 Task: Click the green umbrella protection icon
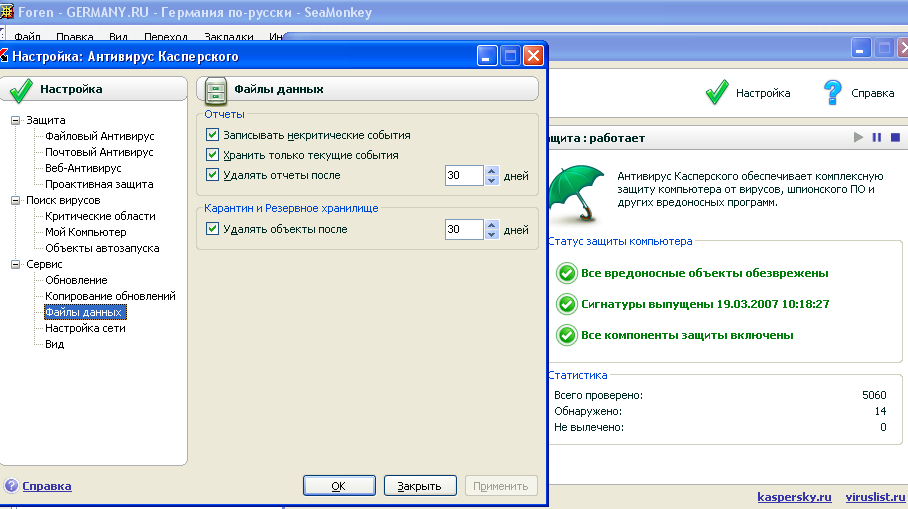pos(576,193)
